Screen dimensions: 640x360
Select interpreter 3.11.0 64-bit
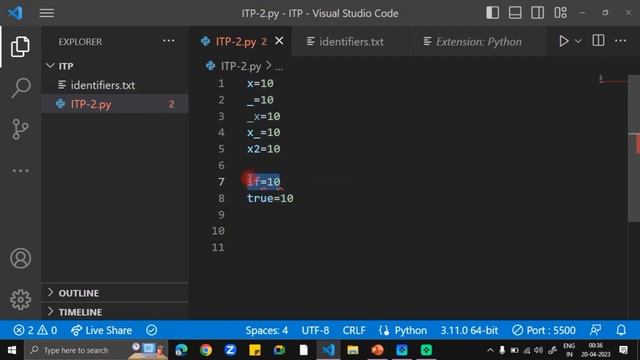pos(469,330)
